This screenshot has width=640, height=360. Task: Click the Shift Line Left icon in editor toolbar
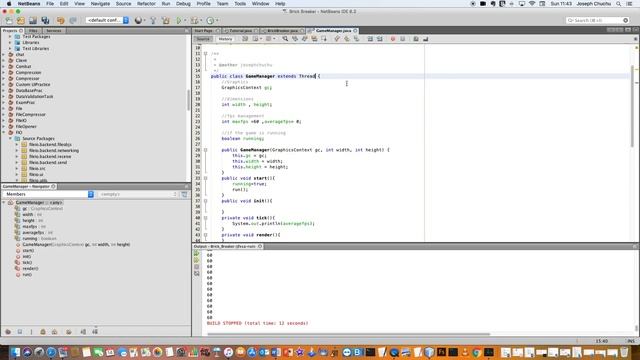pos(370,39)
